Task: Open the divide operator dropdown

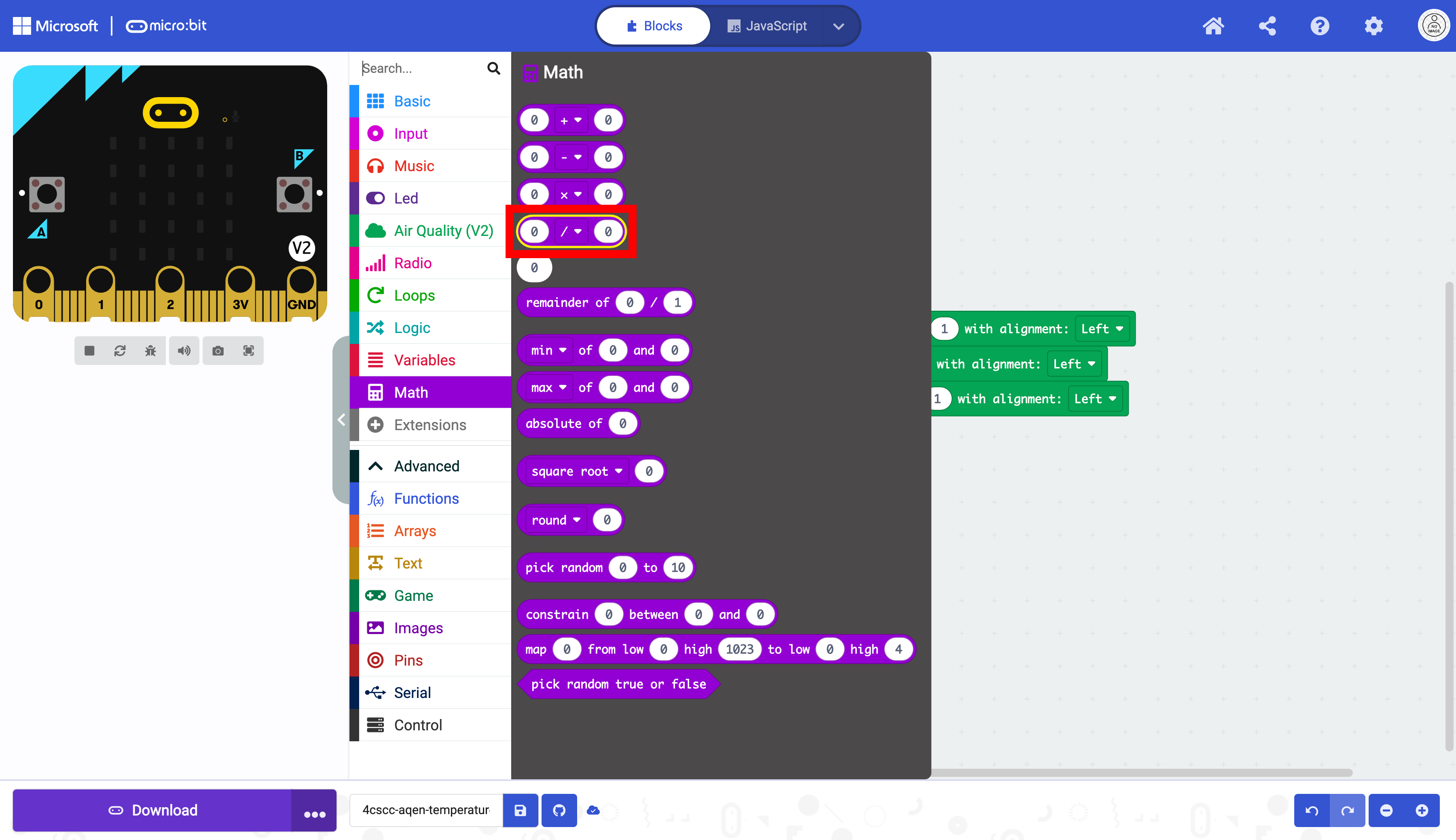Action: (571, 231)
